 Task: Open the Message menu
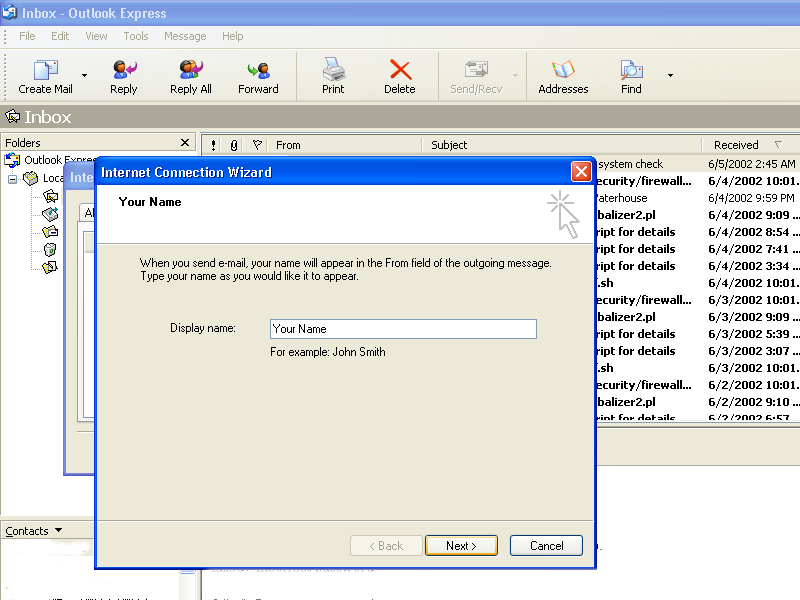[185, 36]
